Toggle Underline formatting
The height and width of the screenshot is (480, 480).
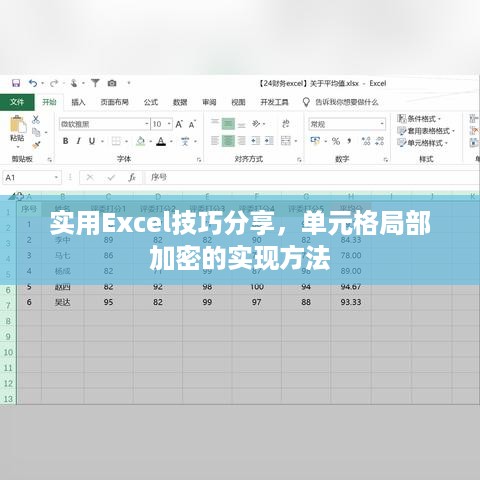tap(92, 141)
